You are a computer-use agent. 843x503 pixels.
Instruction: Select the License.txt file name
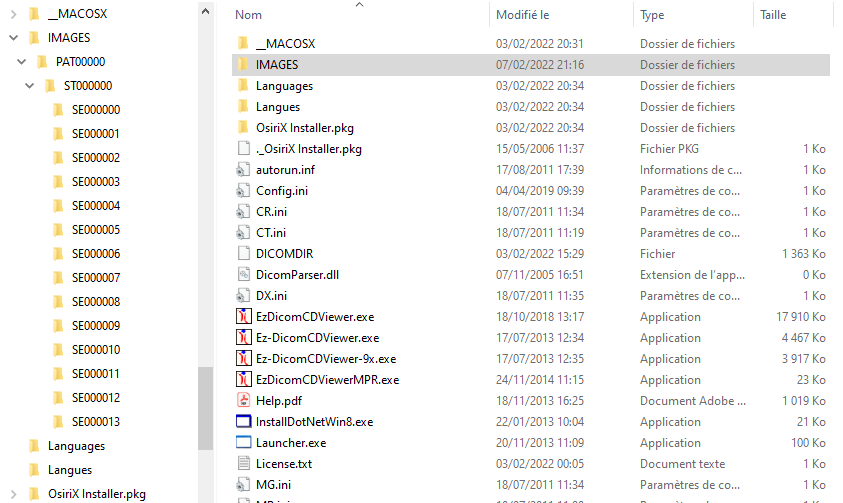(284, 464)
